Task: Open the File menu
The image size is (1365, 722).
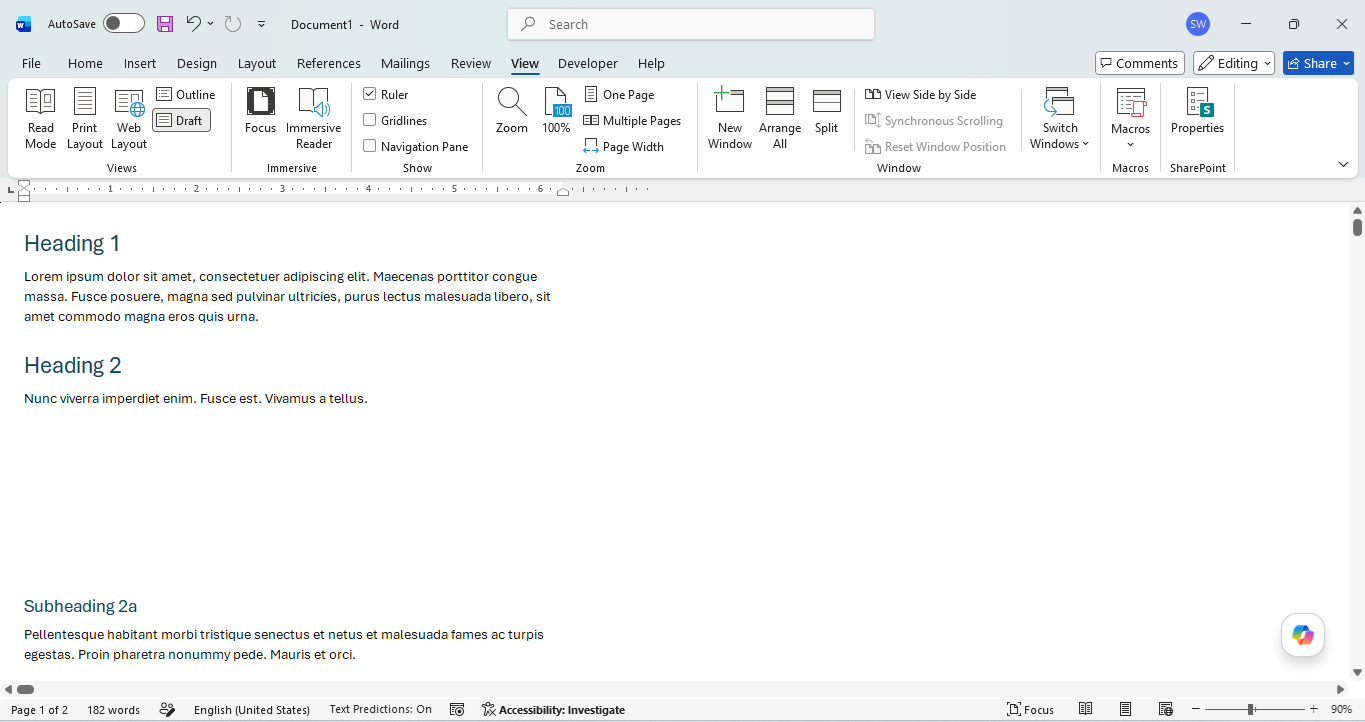Action: [x=32, y=63]
